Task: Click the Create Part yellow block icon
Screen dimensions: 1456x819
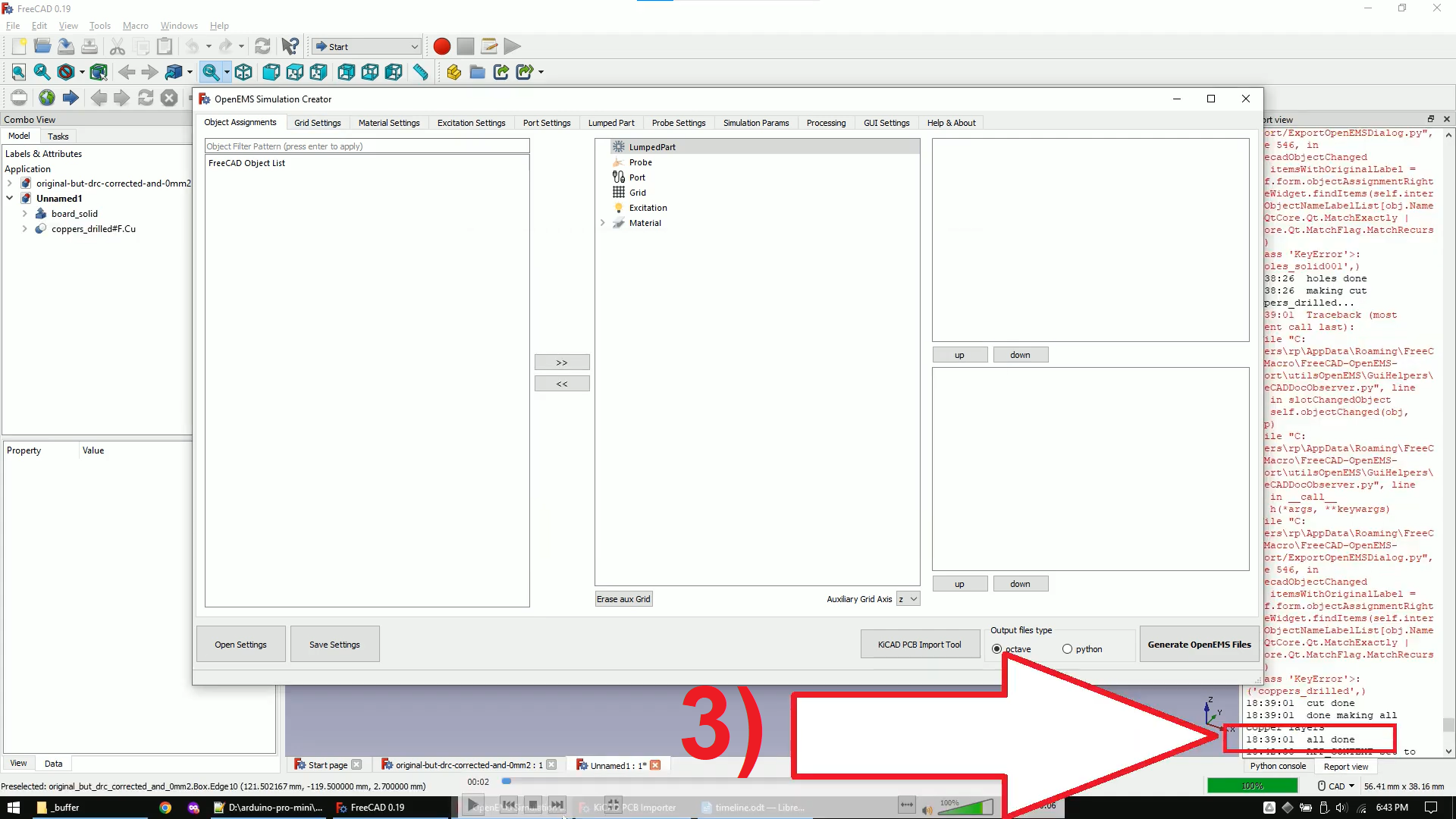Action: pyautogui.click(x=453, y=72)
